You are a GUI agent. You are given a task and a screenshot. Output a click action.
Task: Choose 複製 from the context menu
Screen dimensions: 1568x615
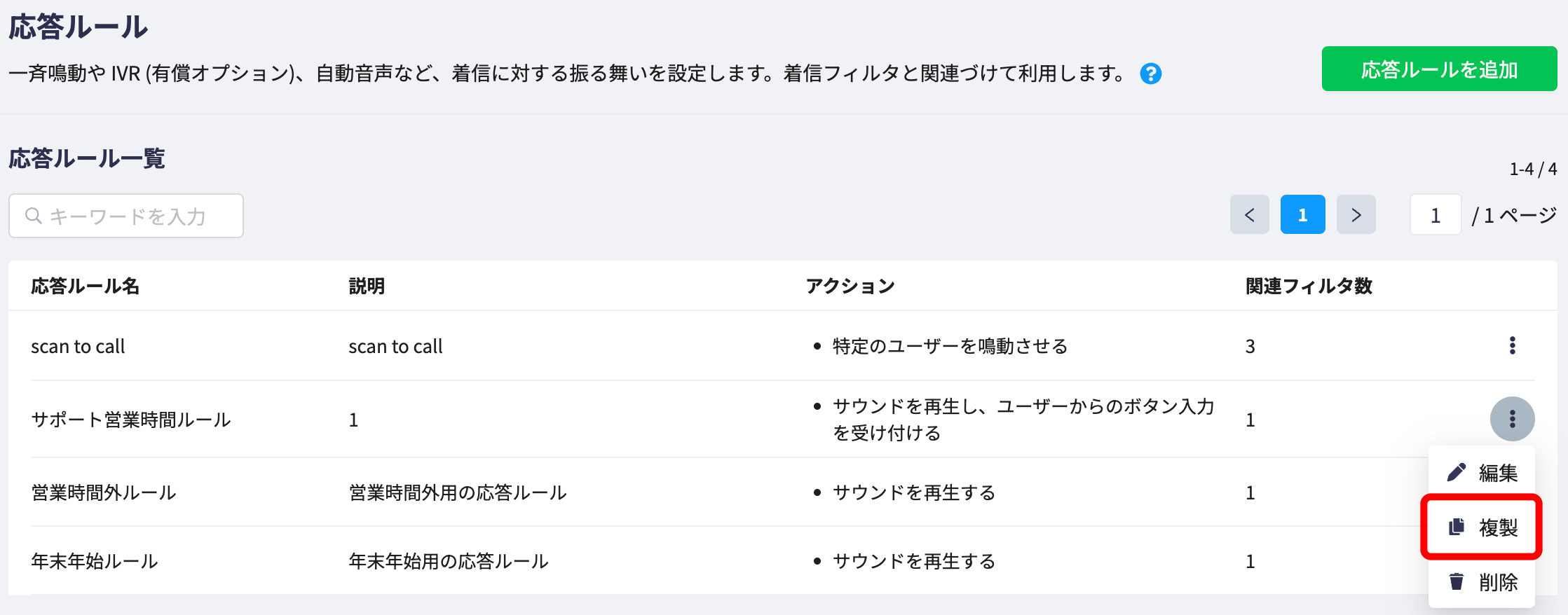click(1482, 527)
